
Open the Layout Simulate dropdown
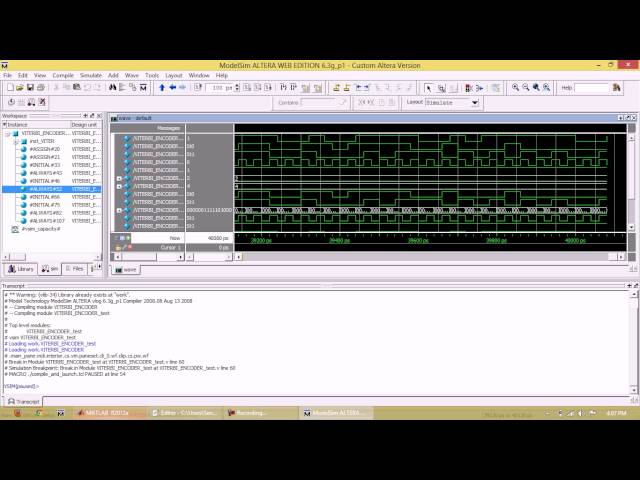[x=475, y=102]
